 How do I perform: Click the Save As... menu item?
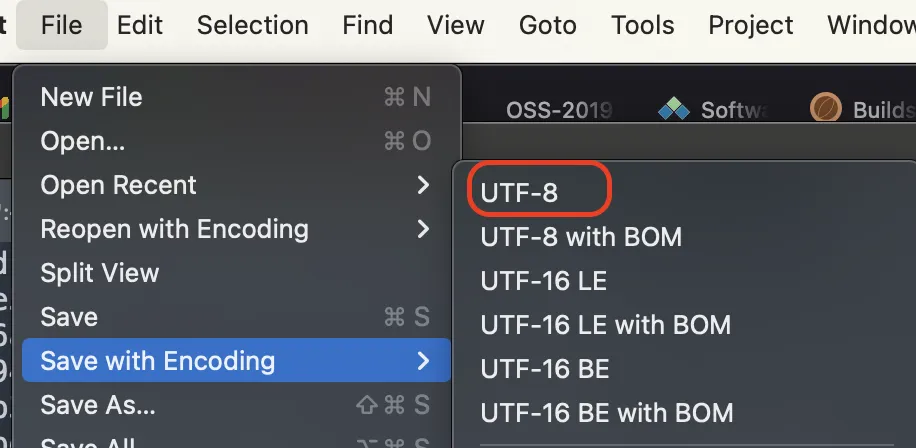pyautogui.click(x=98, y=405)
